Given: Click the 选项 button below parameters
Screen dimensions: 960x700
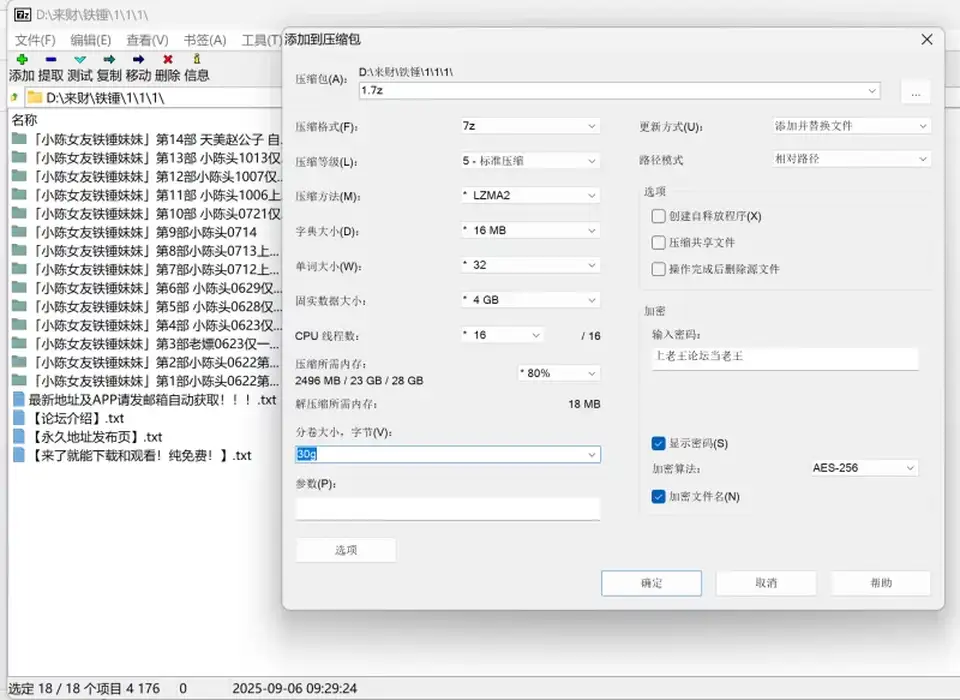Looking at the screenshot, I should (346, 550).
